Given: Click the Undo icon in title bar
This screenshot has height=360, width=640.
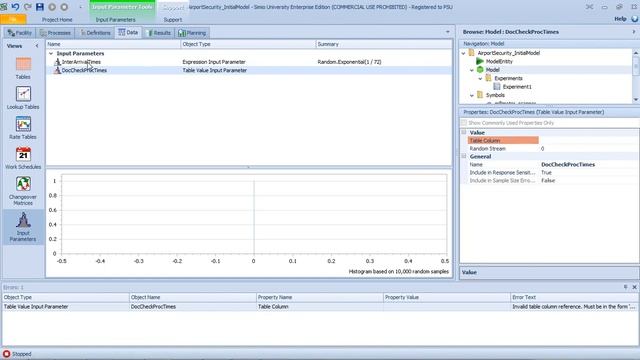Looking at the screenshot, I should pos(15,7).
